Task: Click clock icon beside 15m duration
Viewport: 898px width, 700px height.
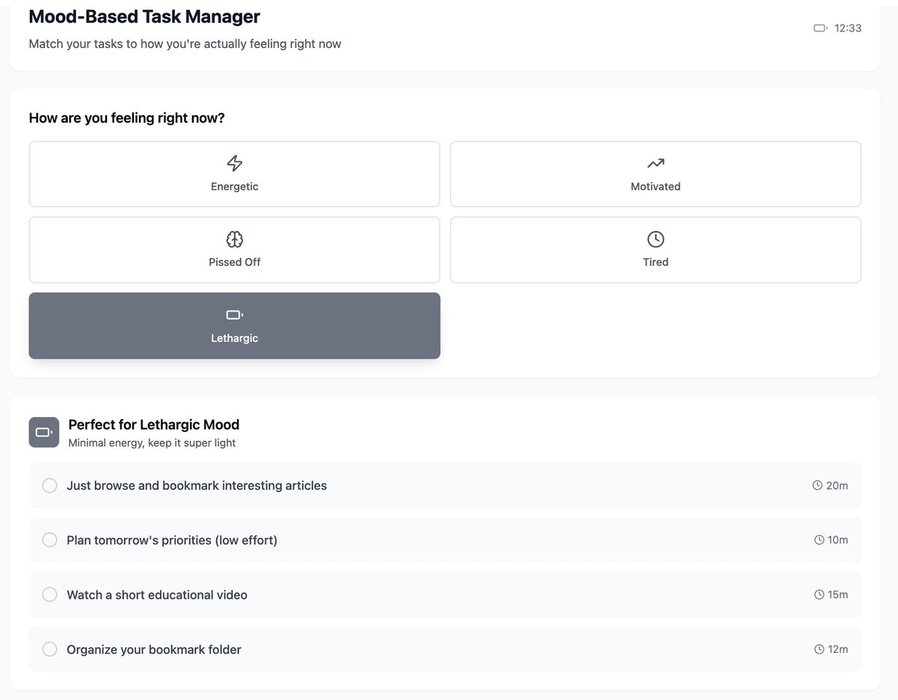Action: (819, 595)
